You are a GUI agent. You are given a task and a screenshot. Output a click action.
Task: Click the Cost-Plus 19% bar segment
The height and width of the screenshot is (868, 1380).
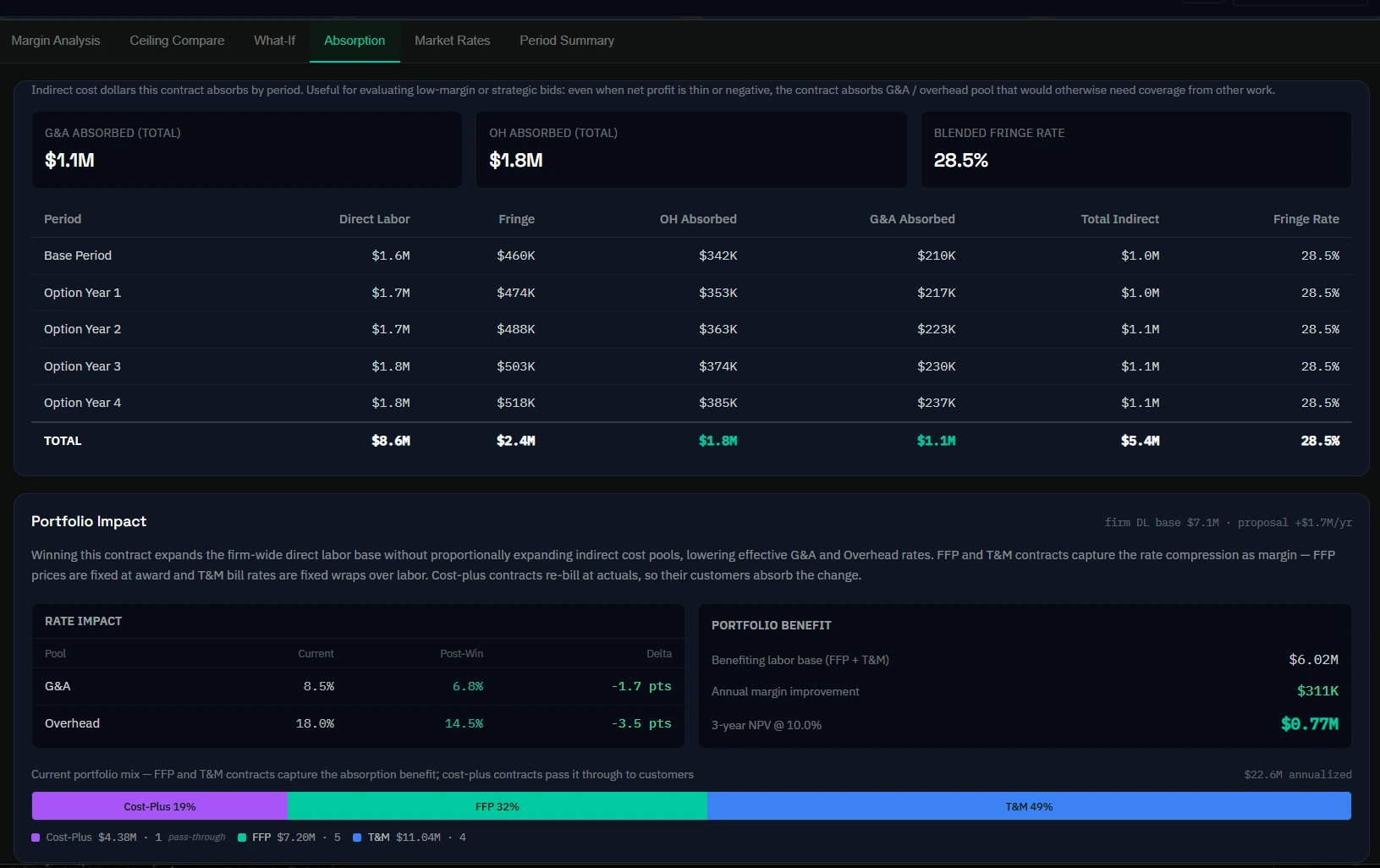(x=160, y=806)
